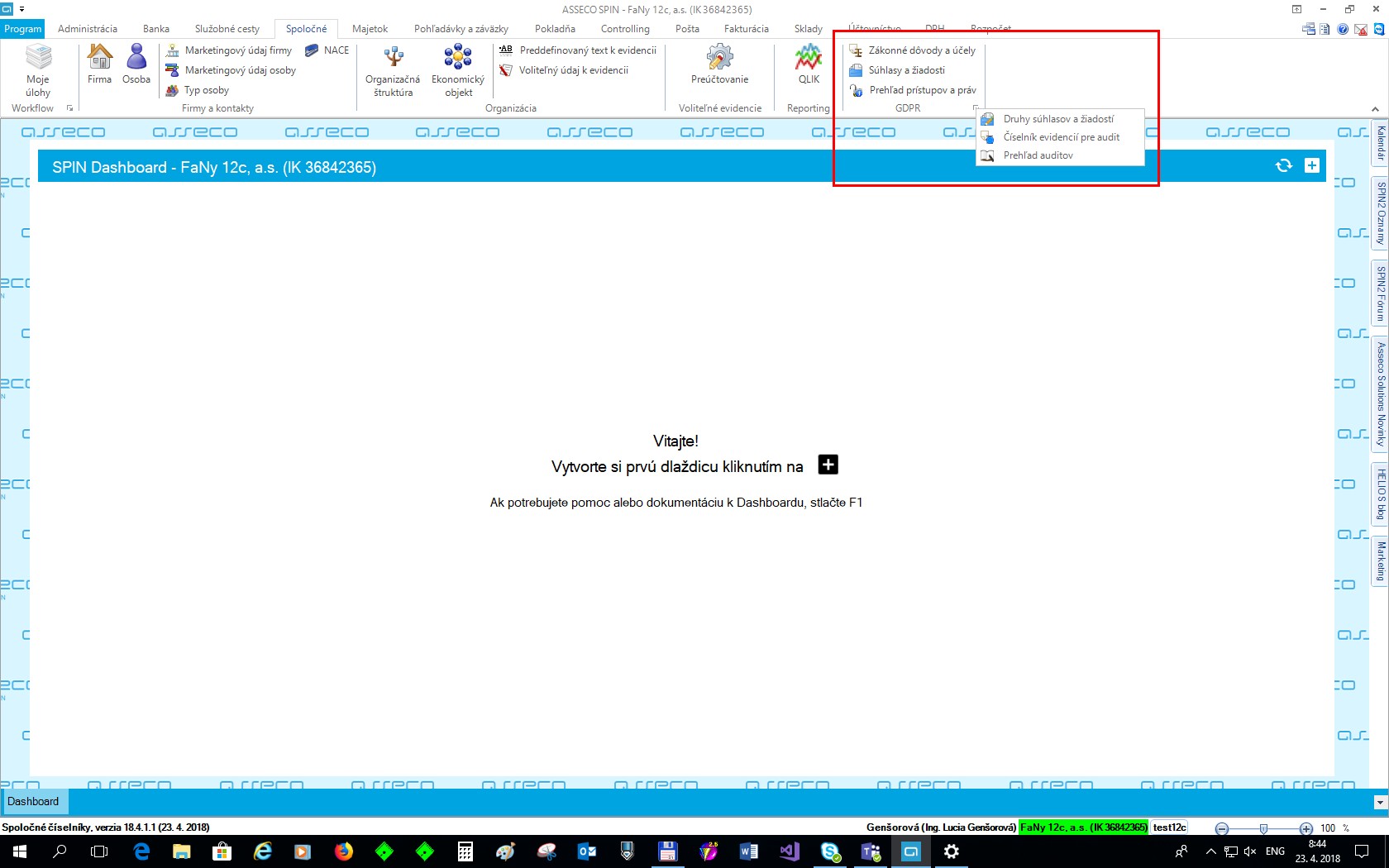Open Zákonné dôvody a účely
Viewport: 1389px width, 868px height.
[913, 50]
